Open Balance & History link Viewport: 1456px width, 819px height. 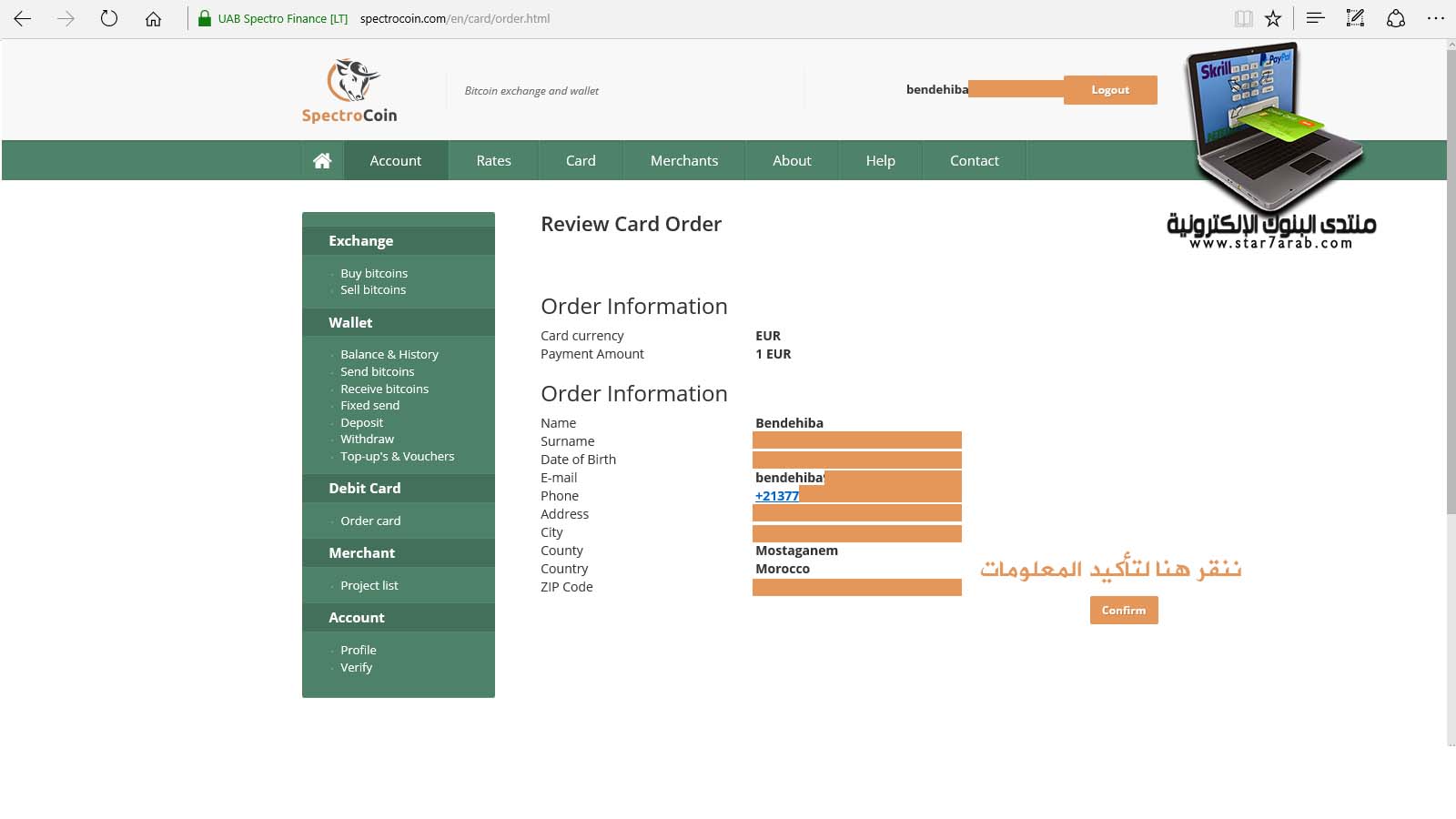point(389,354)
